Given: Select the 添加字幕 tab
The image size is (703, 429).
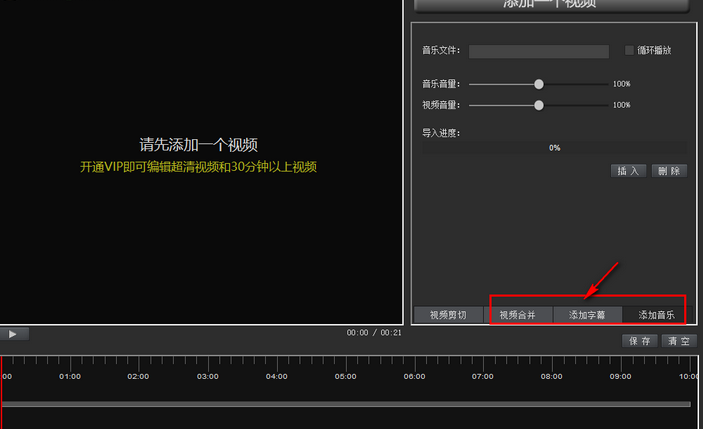Looking at the screenshot, I should coord(587,315).
